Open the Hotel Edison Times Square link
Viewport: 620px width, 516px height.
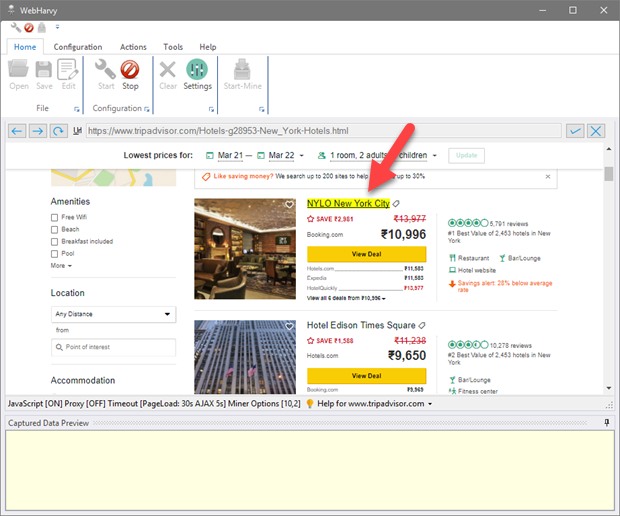point(361,325)
